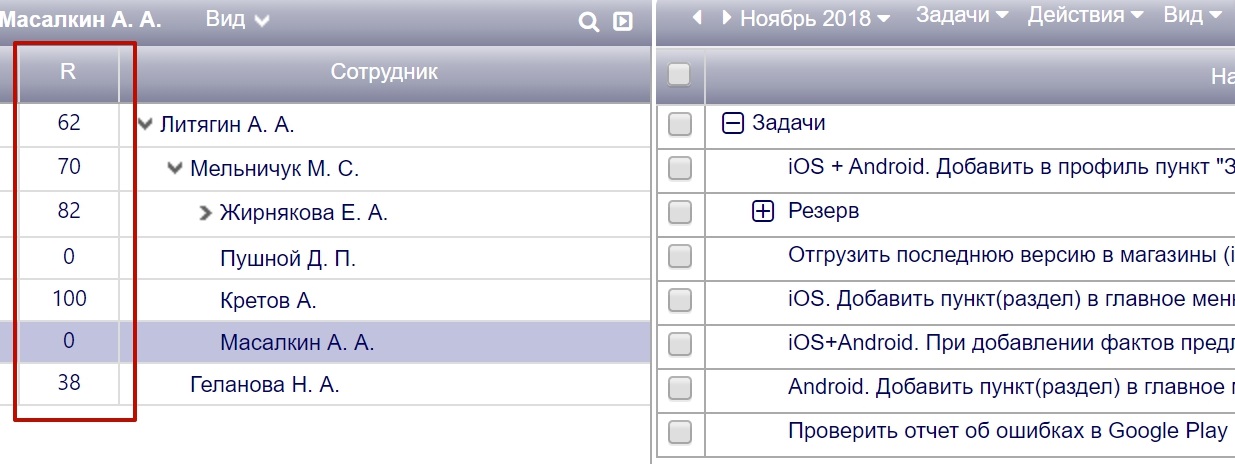Select employee Кретов А.
Screen dimensions: 1235x464
[268, 300]
